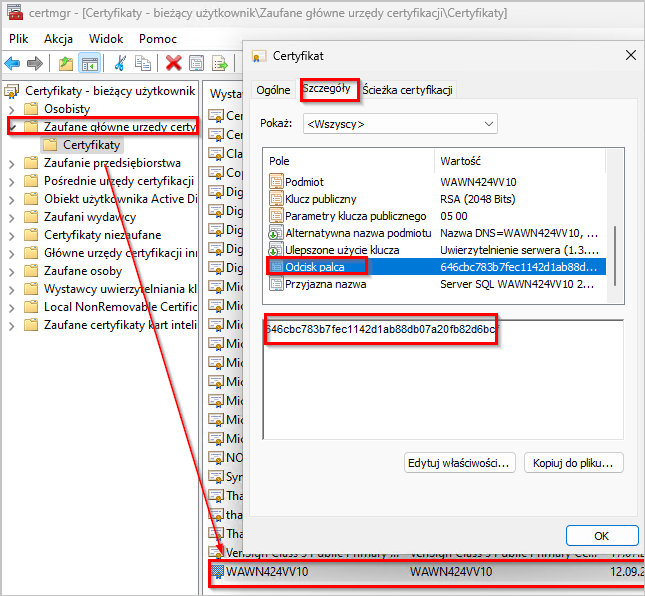Open the Akcja menu
Viewport: 645px width, 596px height.
pyautogui.click(x=58, y=39)
